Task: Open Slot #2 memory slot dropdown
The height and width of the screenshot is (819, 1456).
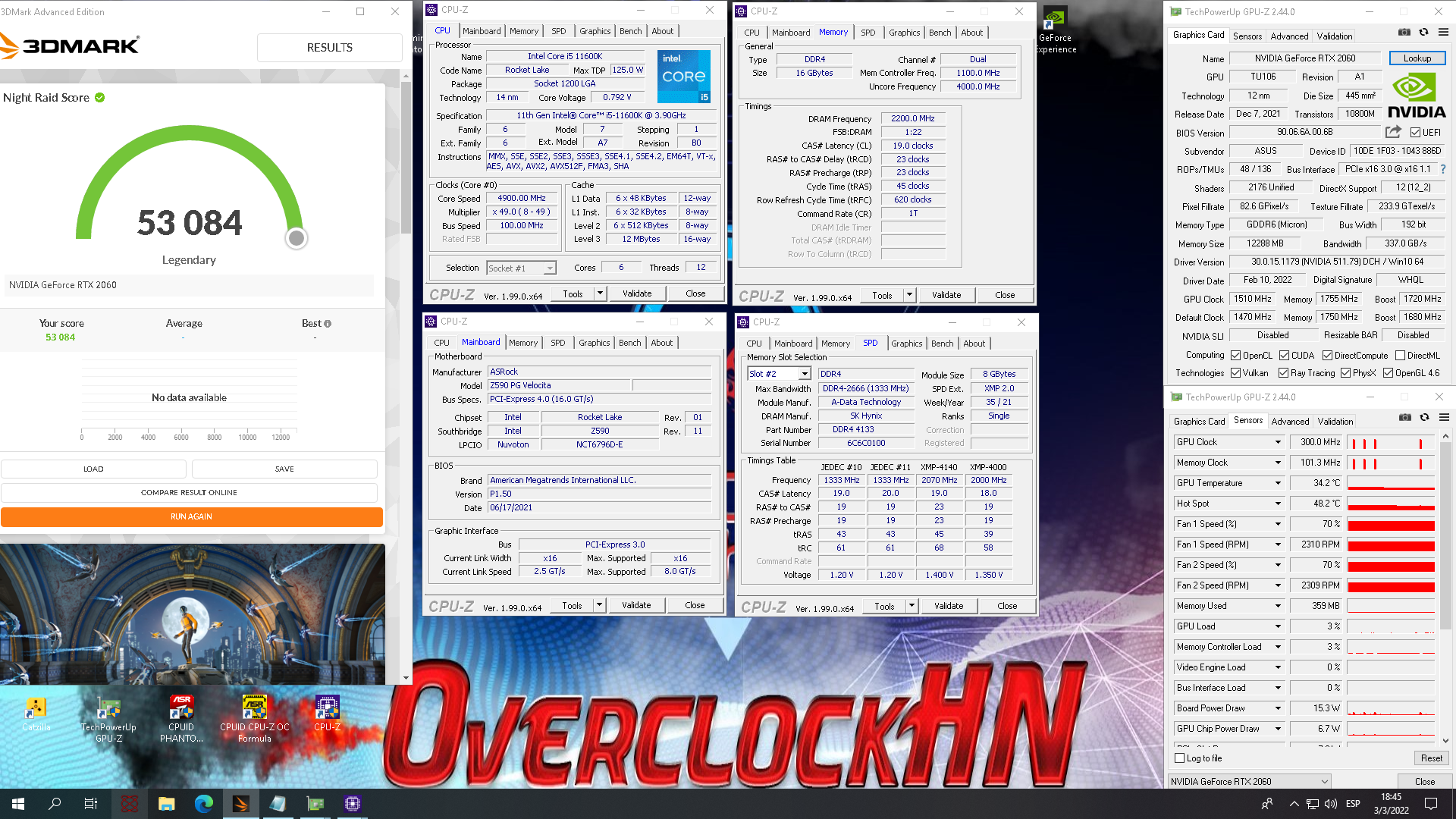Action: [x=805, y=374]
